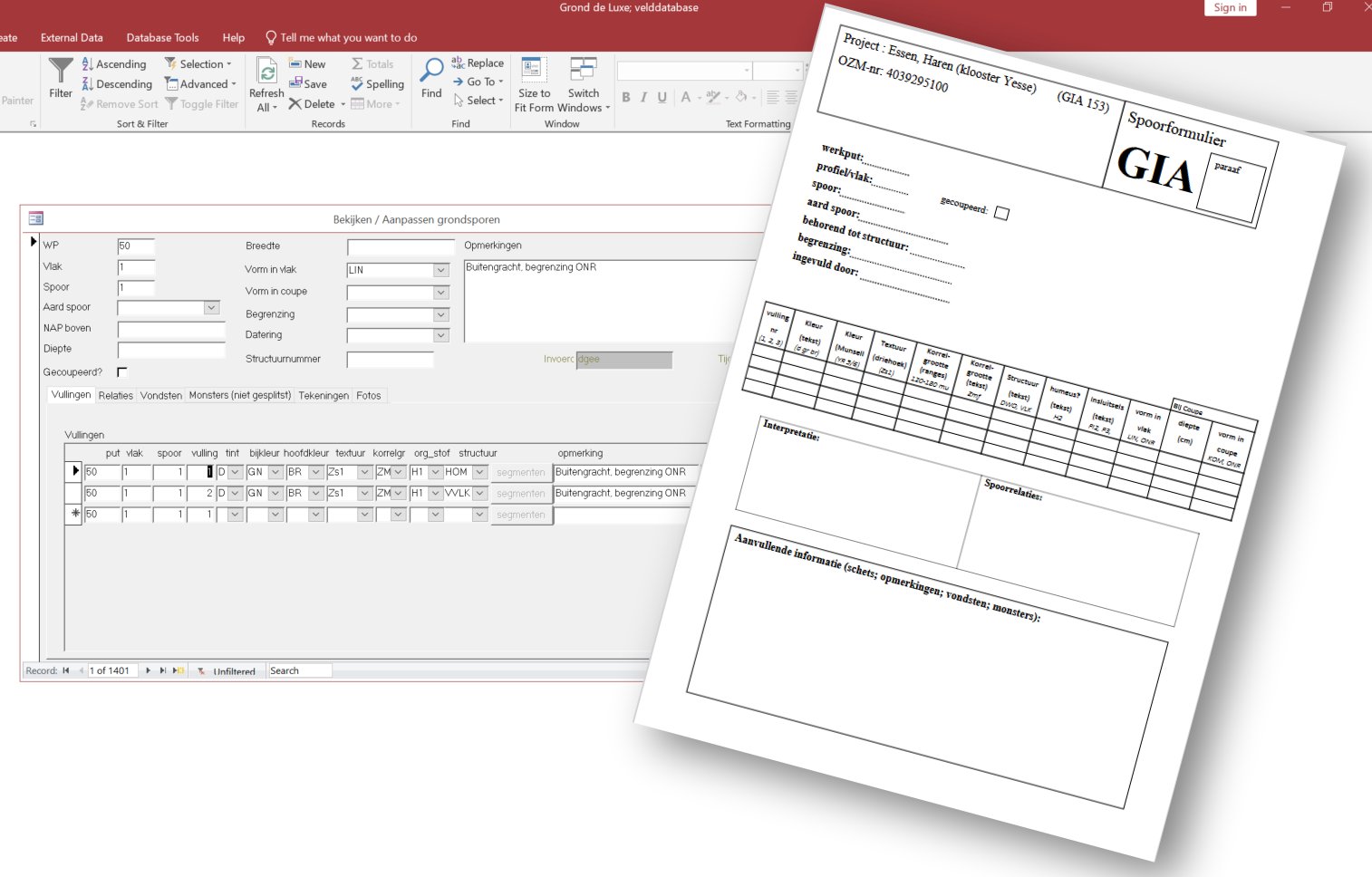Sort records Ascending
The image size is (1372, 877).
point(114,64)
